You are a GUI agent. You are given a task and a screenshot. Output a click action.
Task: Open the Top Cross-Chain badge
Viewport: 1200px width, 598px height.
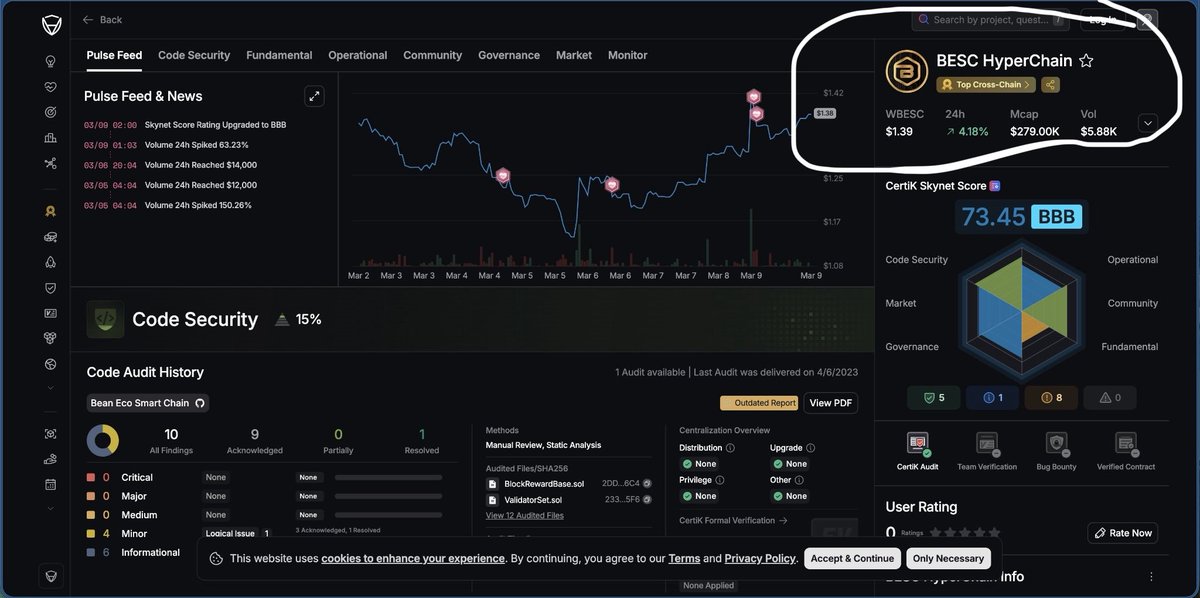[x=985, y=85]
